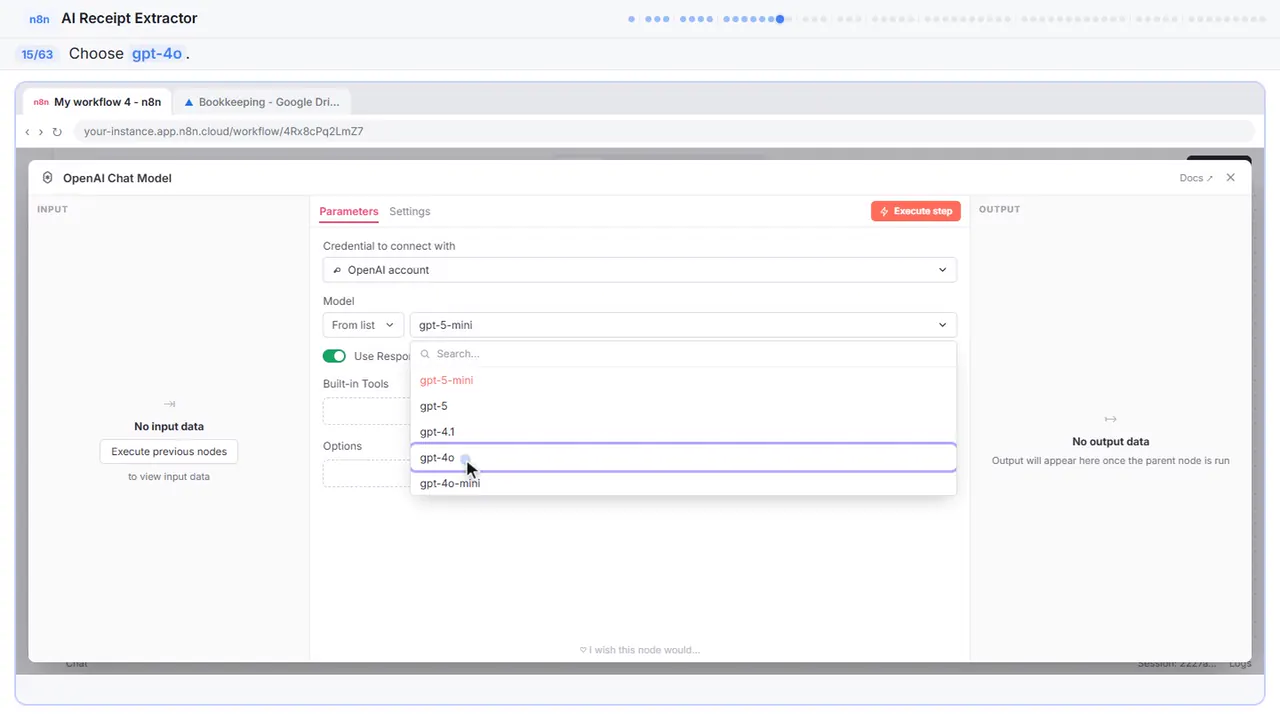This screenshot has width=1280, height=720.
Task: Click the Options label
Action: [x=342, y=446]
